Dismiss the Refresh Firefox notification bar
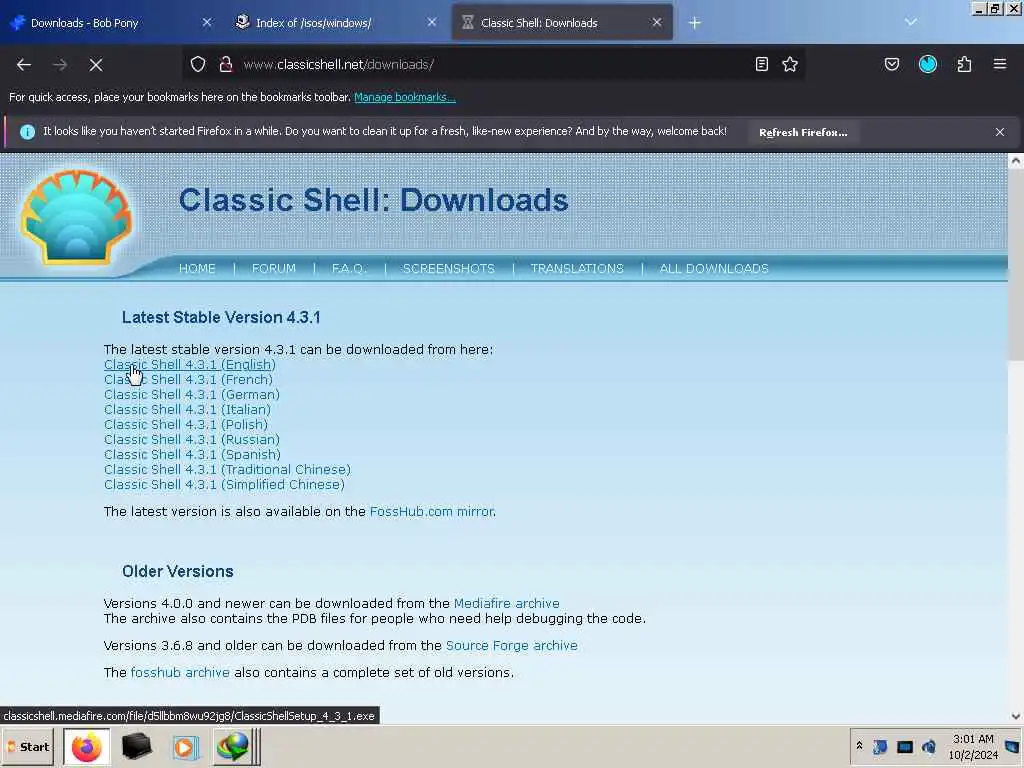 coord(1000,132)
